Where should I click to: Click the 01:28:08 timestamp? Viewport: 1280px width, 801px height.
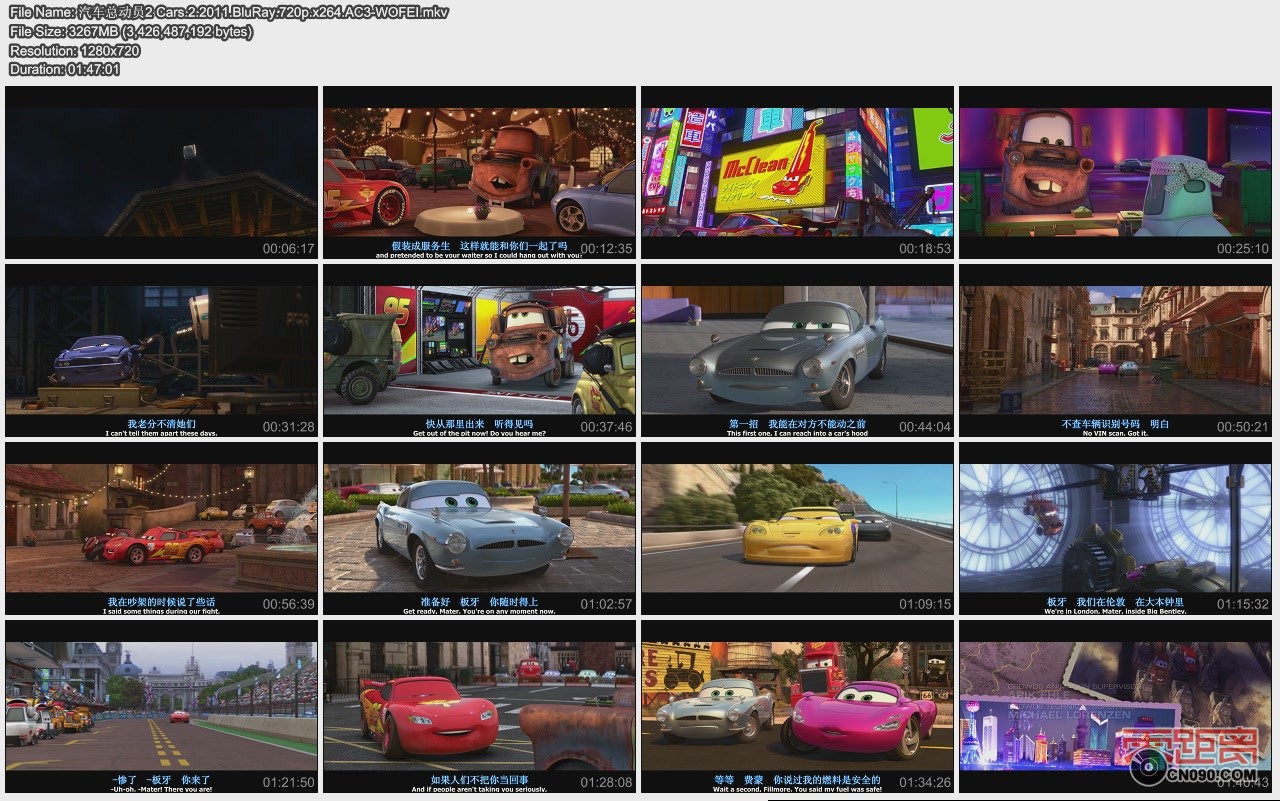click(x=607, y=783)
